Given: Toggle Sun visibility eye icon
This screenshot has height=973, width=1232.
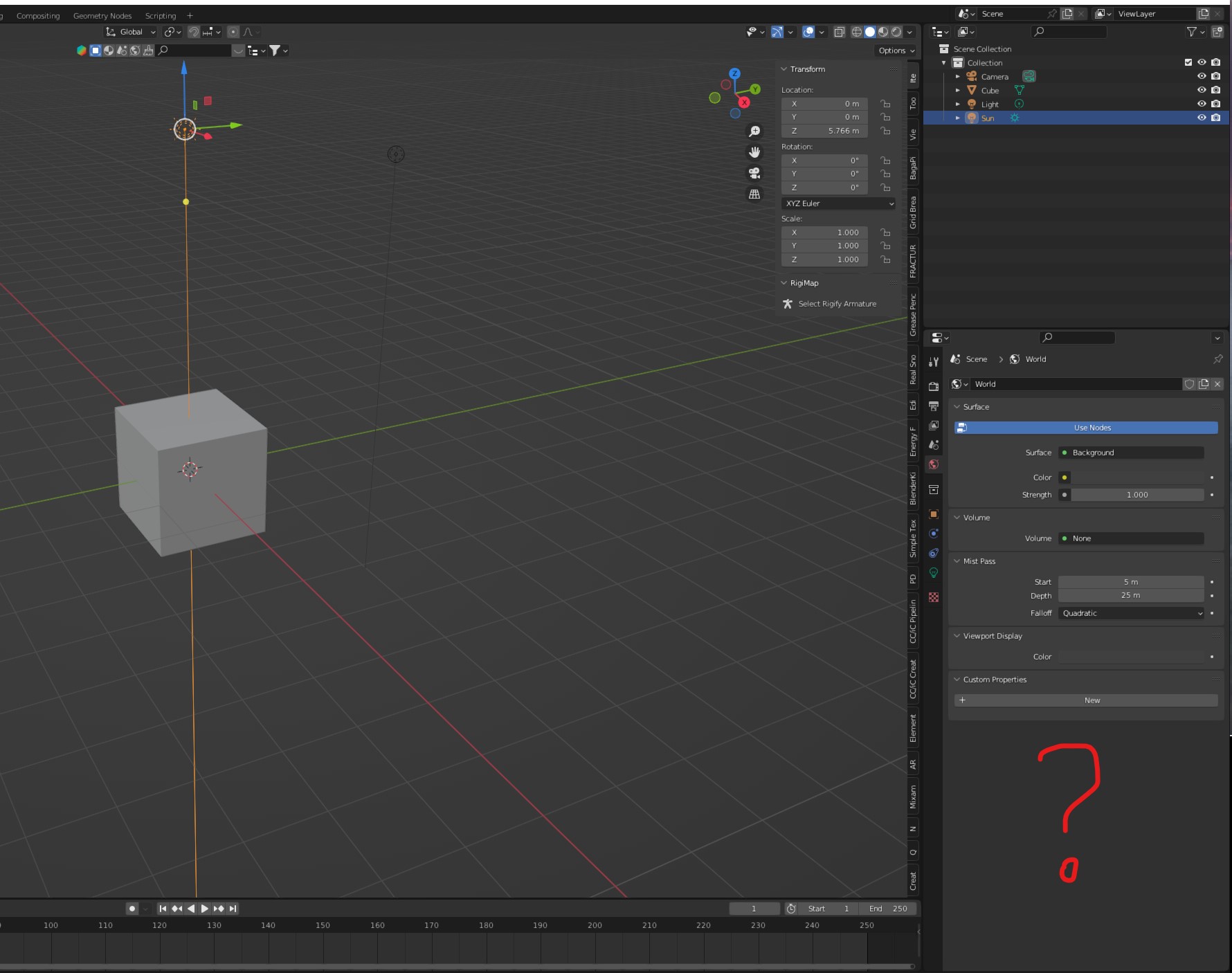Looking at the screenshot, I should coord(1202,118).
